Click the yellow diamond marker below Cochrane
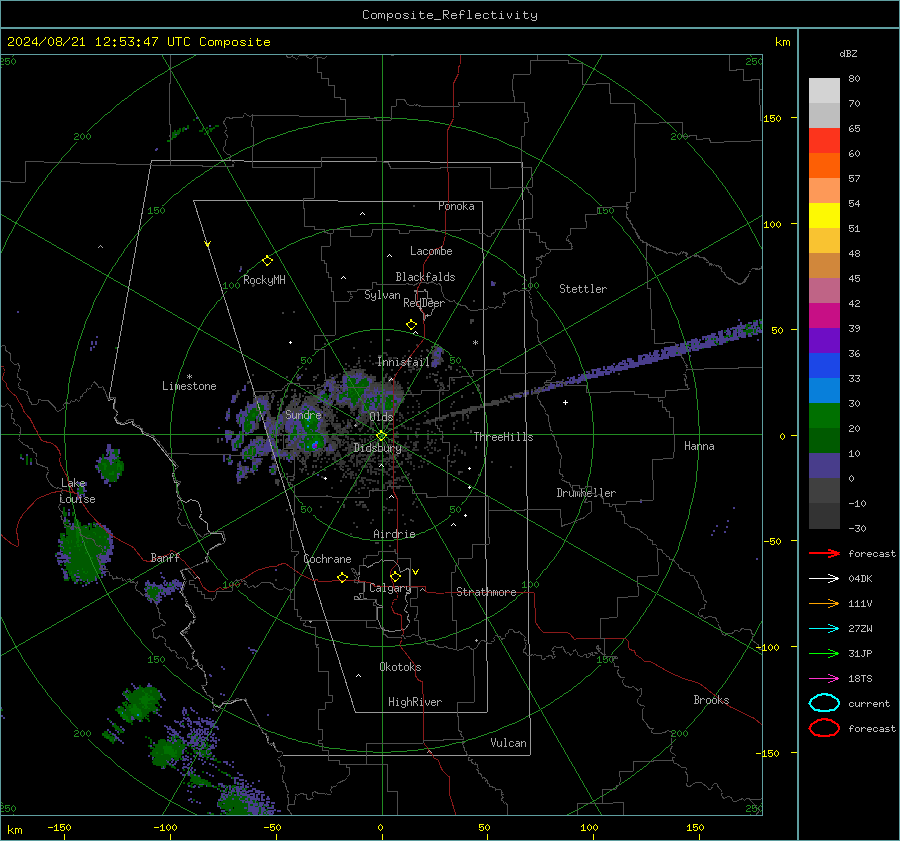 coord(343,578)
